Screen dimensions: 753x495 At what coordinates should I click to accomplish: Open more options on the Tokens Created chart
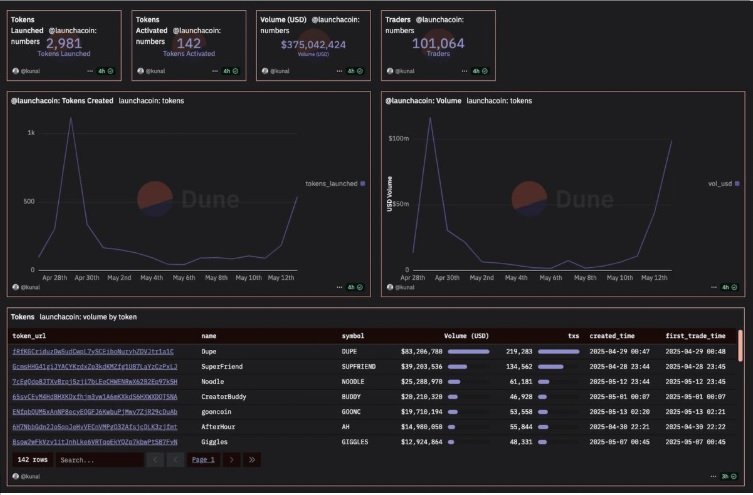point(340,287)
